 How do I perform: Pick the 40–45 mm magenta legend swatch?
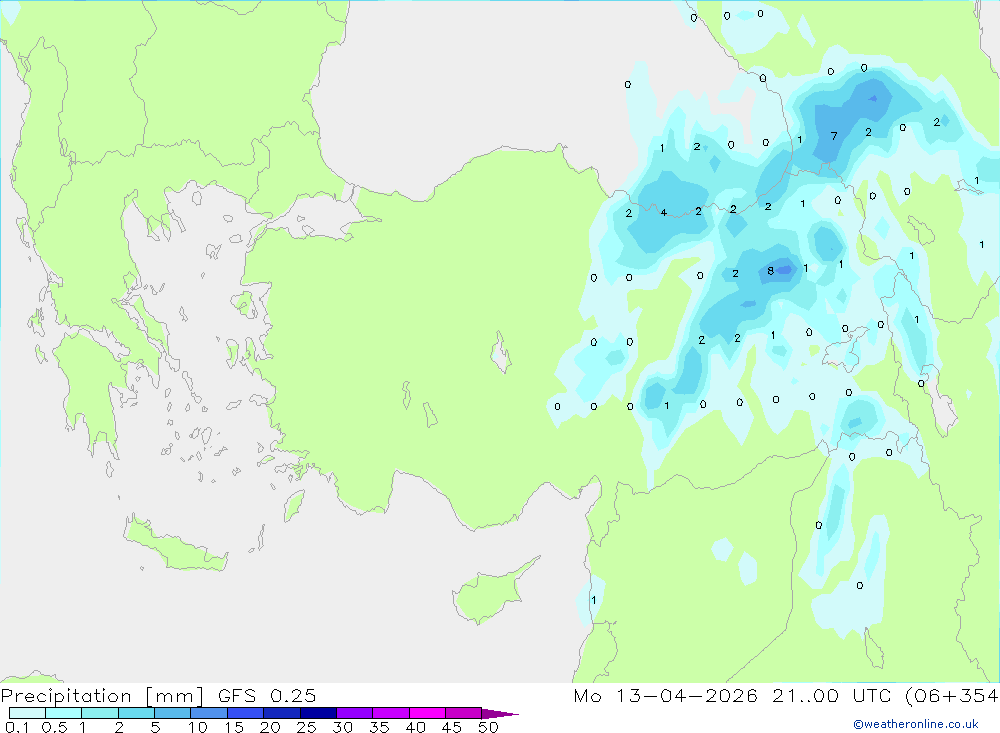click(x=427, y=713)
